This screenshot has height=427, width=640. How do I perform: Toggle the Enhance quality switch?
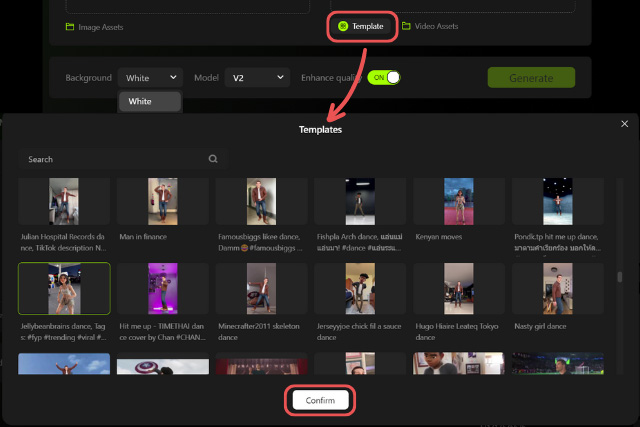tap(385, 77)
